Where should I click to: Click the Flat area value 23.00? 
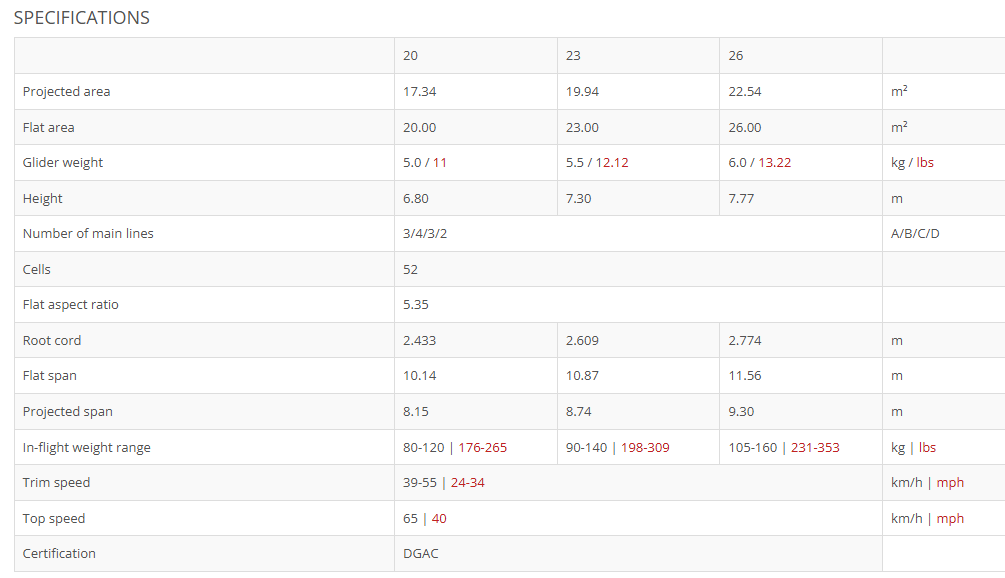pyautogui.click(x=582, y=128)
